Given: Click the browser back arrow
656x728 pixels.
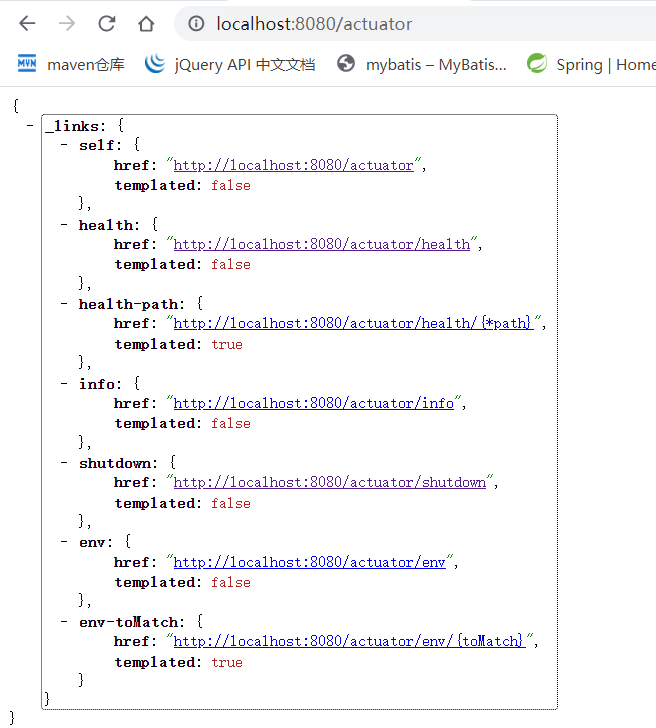Looking at the screenshot, I should pos(27,24).
